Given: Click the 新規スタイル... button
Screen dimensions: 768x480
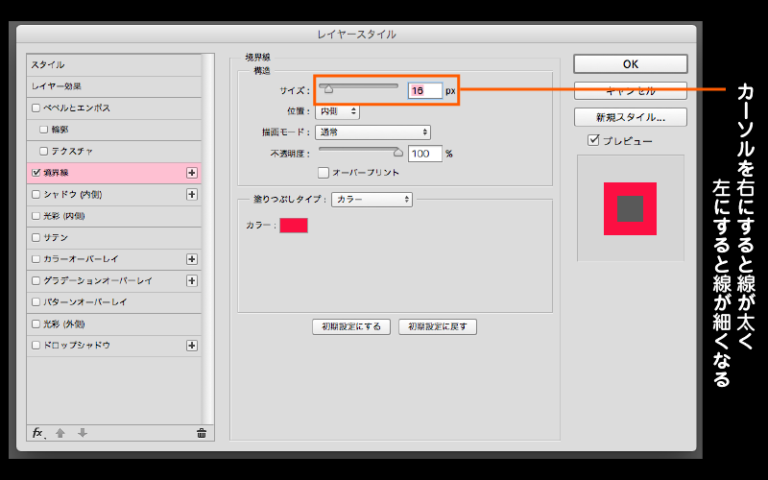Looking at the screenshot, I should 630,117.
